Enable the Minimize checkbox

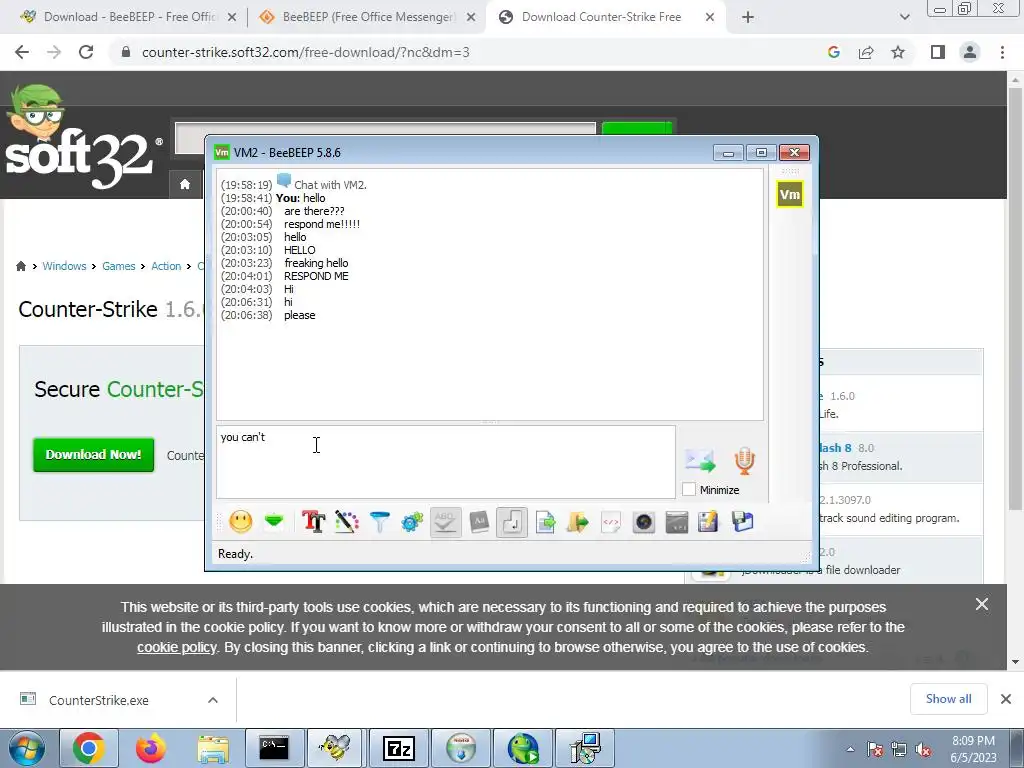click(x=689, y=489)
